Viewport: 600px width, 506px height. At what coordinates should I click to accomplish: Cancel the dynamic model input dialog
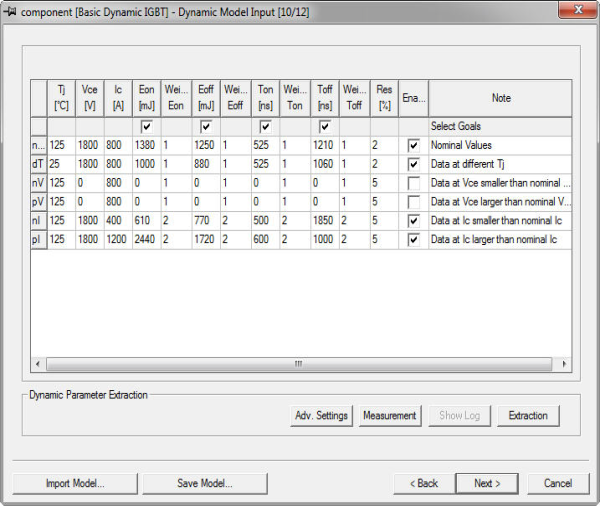click(558, 483)
